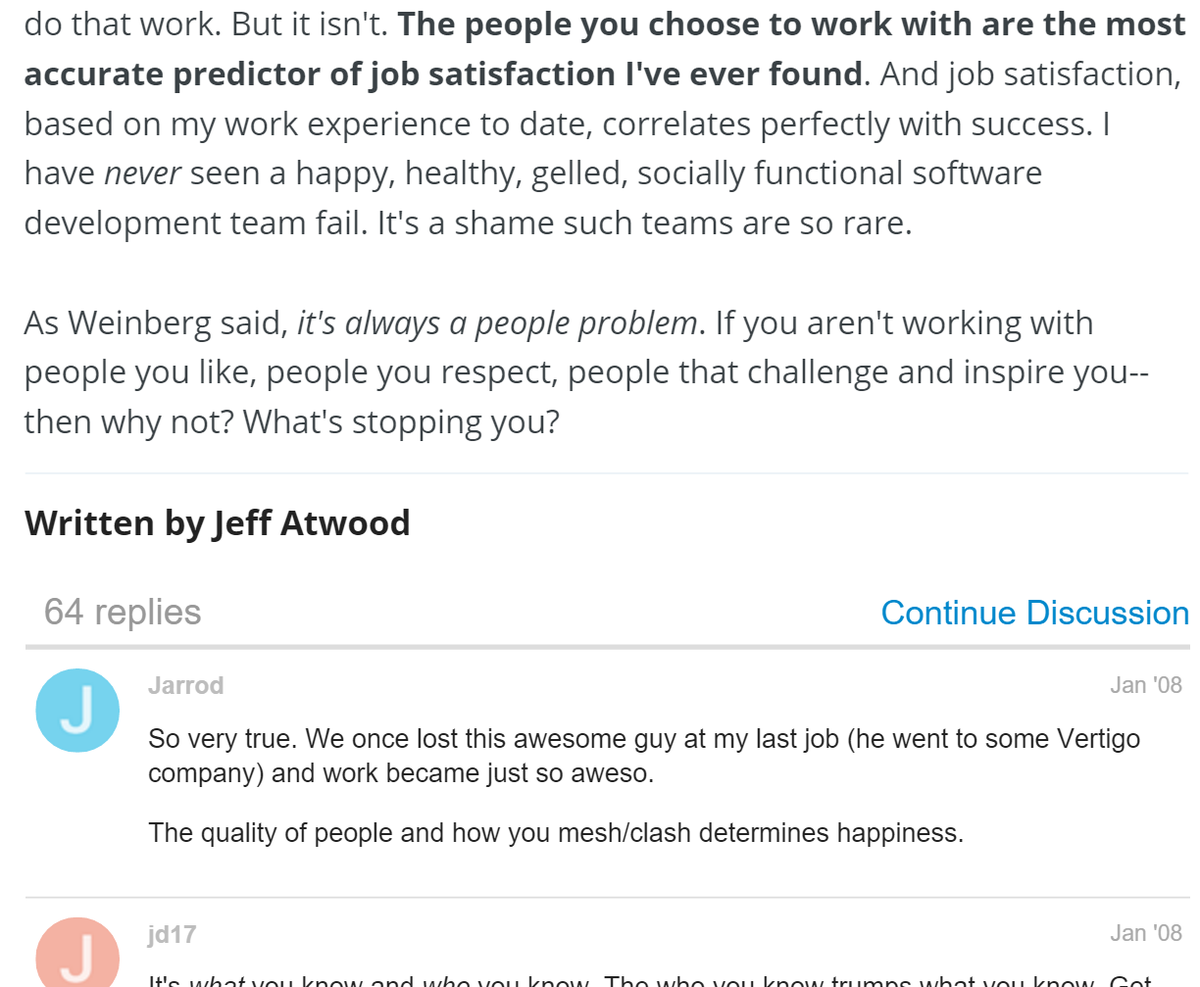Click "The quality of people" comment line
The width and height of the screenshot is (1200, 987).
(x=555, y=832)
